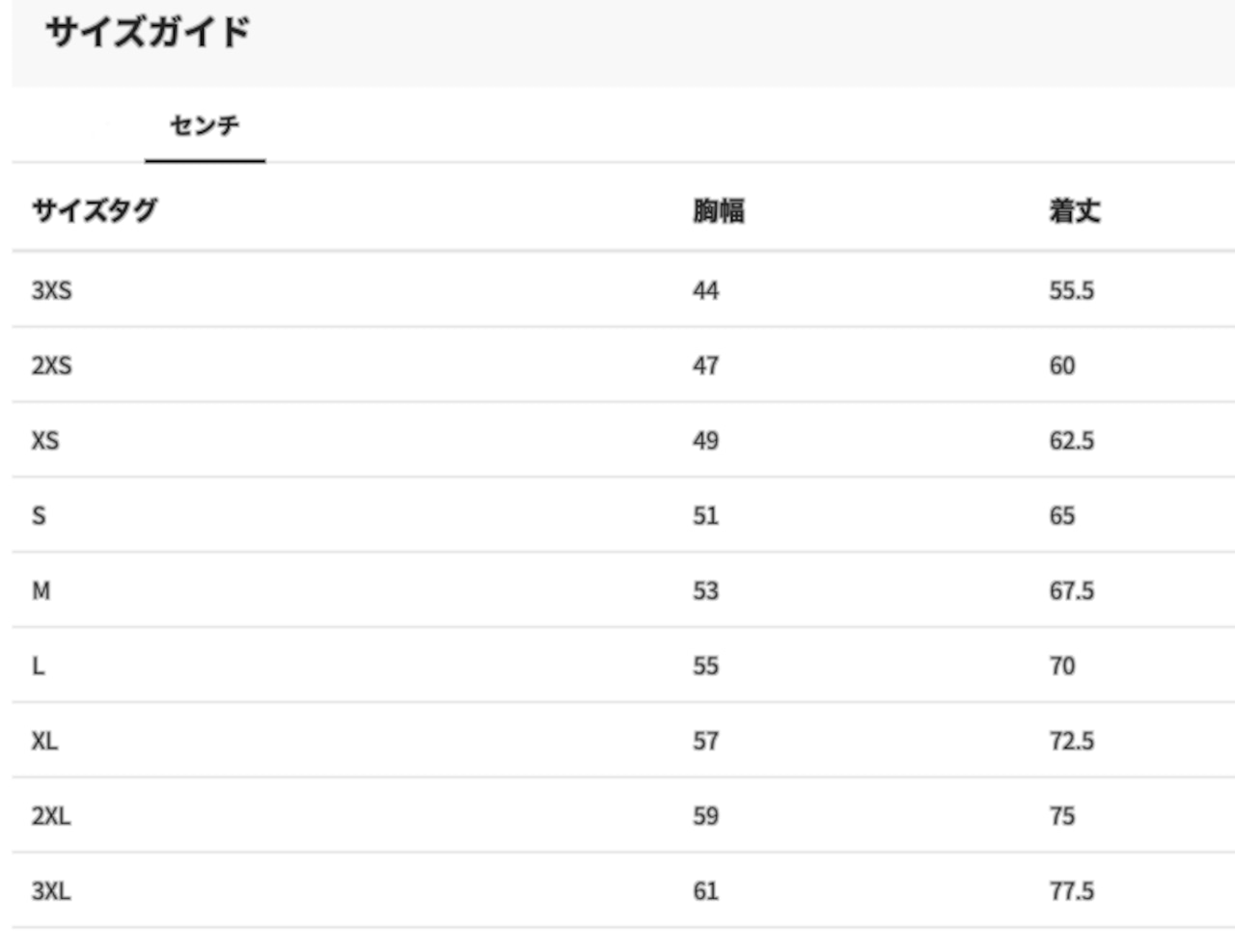
Task: Select the S size row label
Action: tap(39, 516)
